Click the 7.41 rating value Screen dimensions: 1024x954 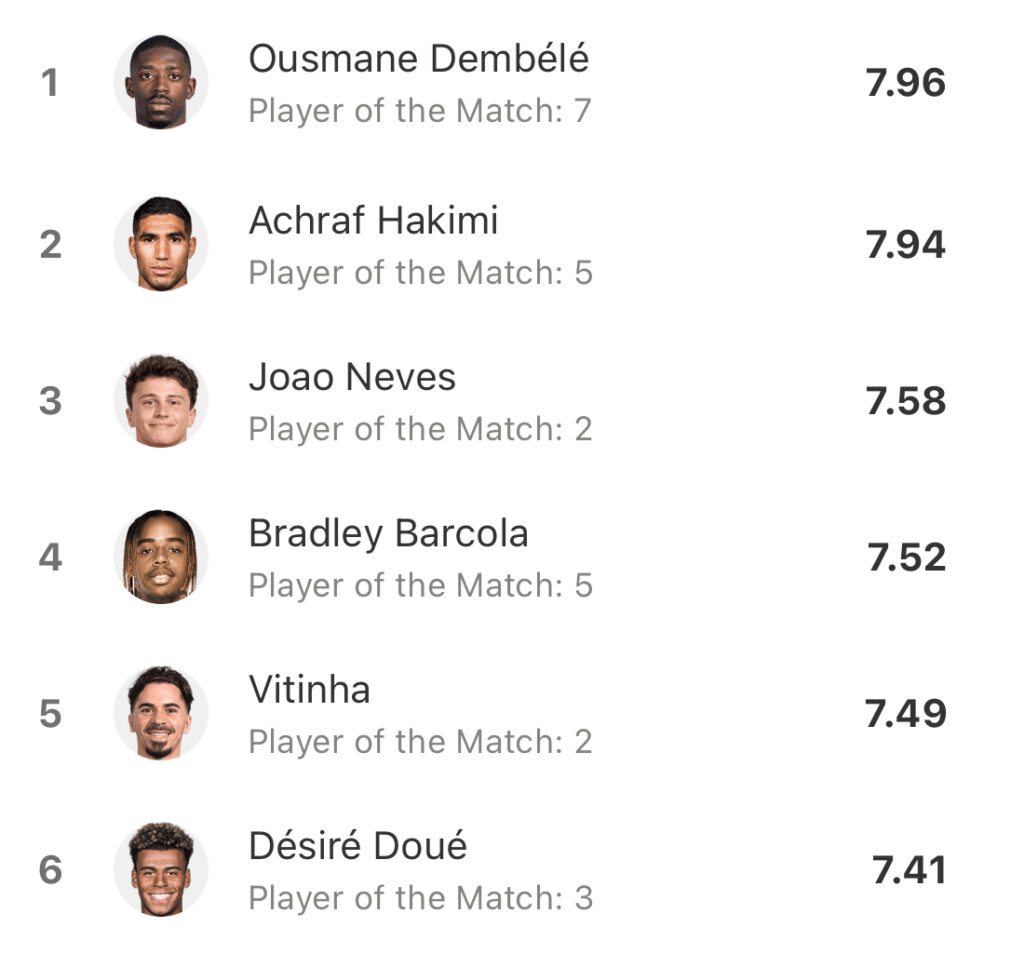(909, 870)
